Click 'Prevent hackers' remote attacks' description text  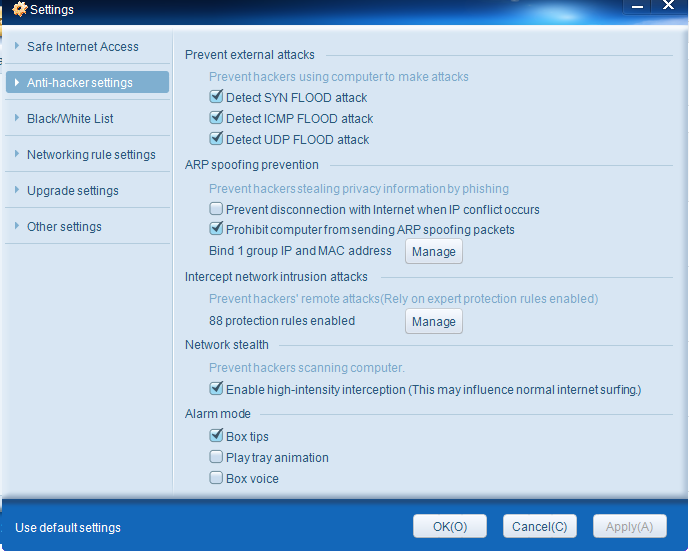(403, 299)
